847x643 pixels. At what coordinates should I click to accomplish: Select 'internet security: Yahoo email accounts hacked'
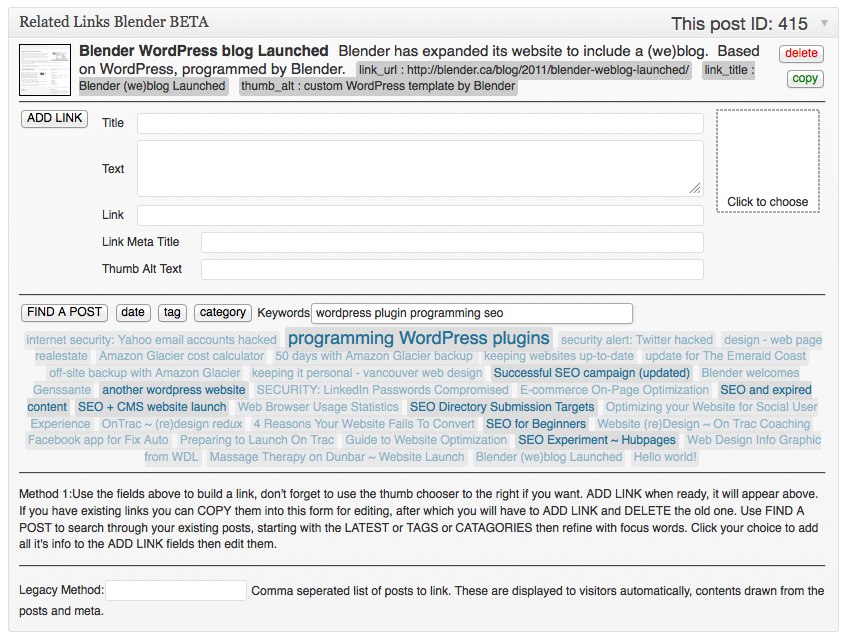point(151,340)
